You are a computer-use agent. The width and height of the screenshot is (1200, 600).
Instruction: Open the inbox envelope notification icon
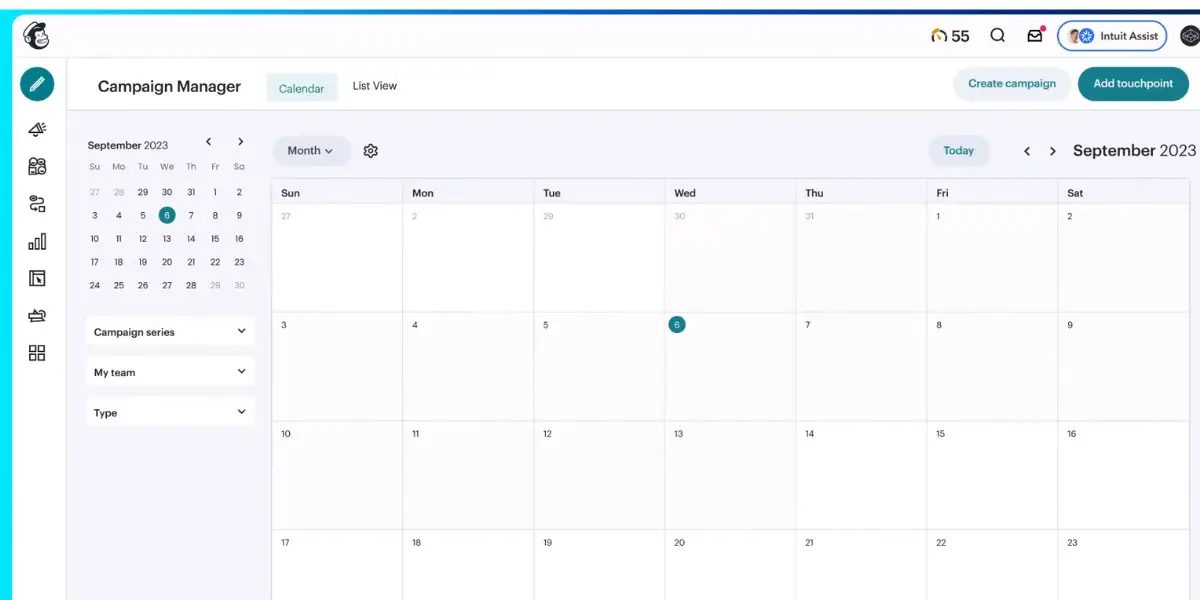1035,35
